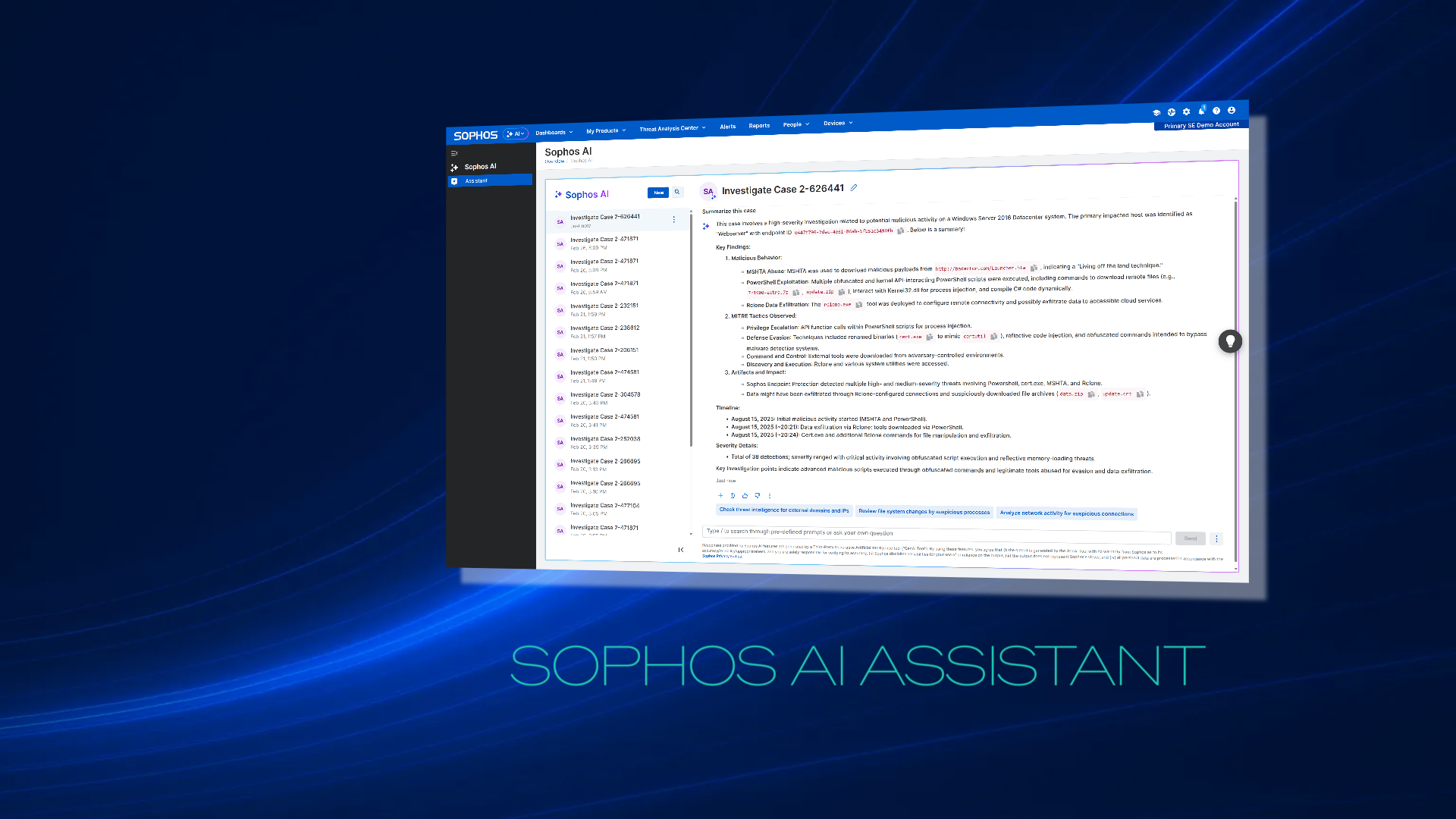
Task: Open the settings gear icon
Action: (x=1187, y=111)
